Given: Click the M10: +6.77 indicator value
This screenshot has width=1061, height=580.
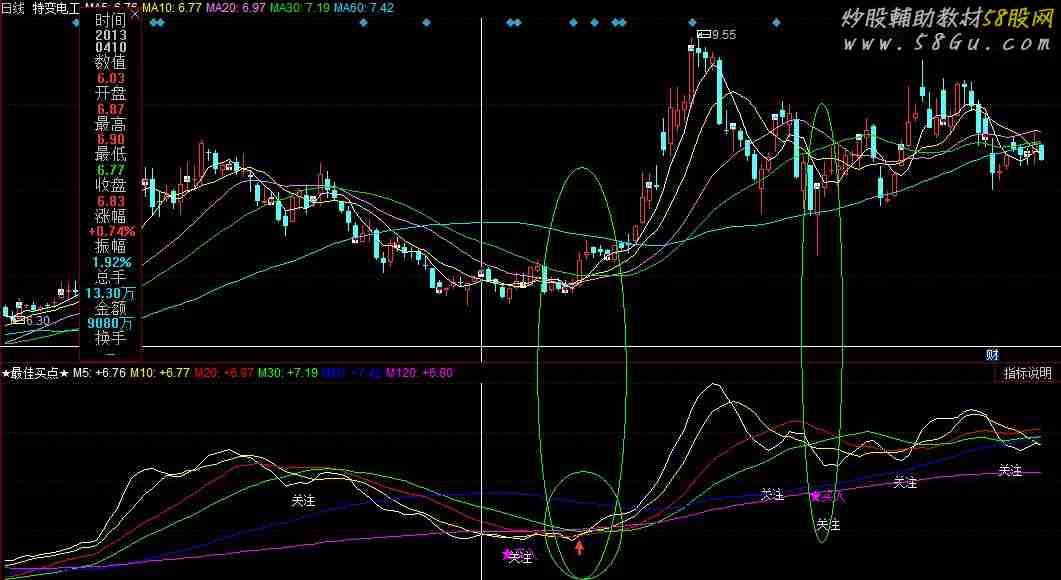Looking at the screenshot, I should 160,372.
